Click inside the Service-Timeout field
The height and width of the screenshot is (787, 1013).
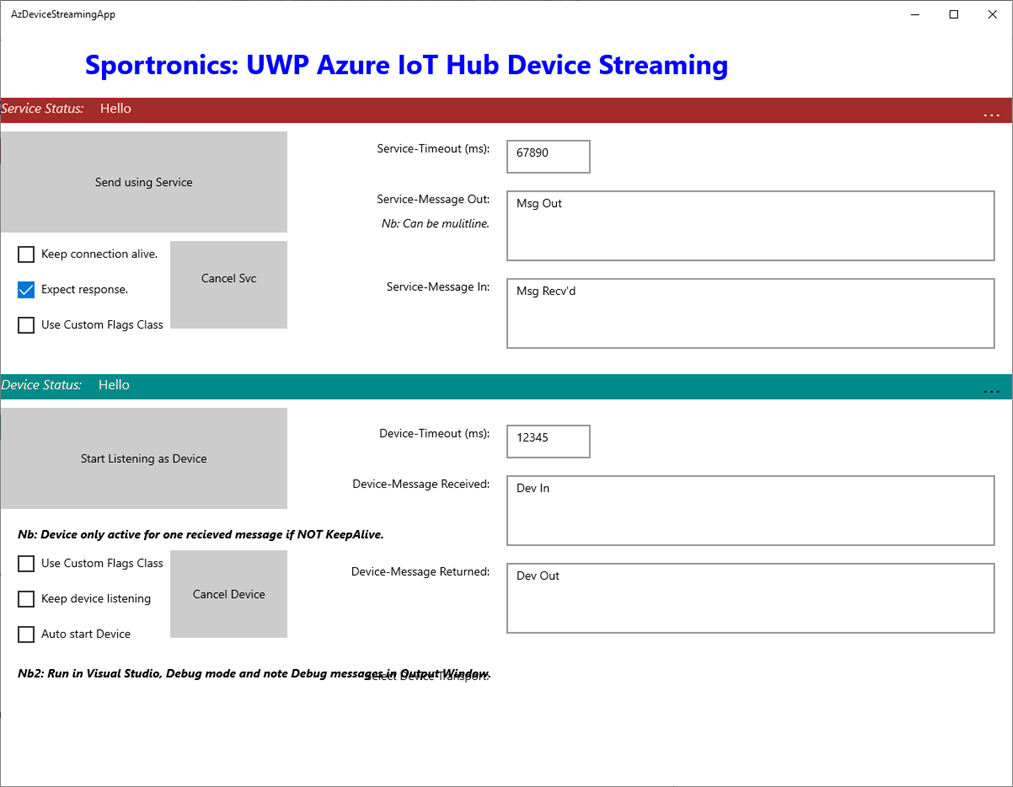coord(547,156)
